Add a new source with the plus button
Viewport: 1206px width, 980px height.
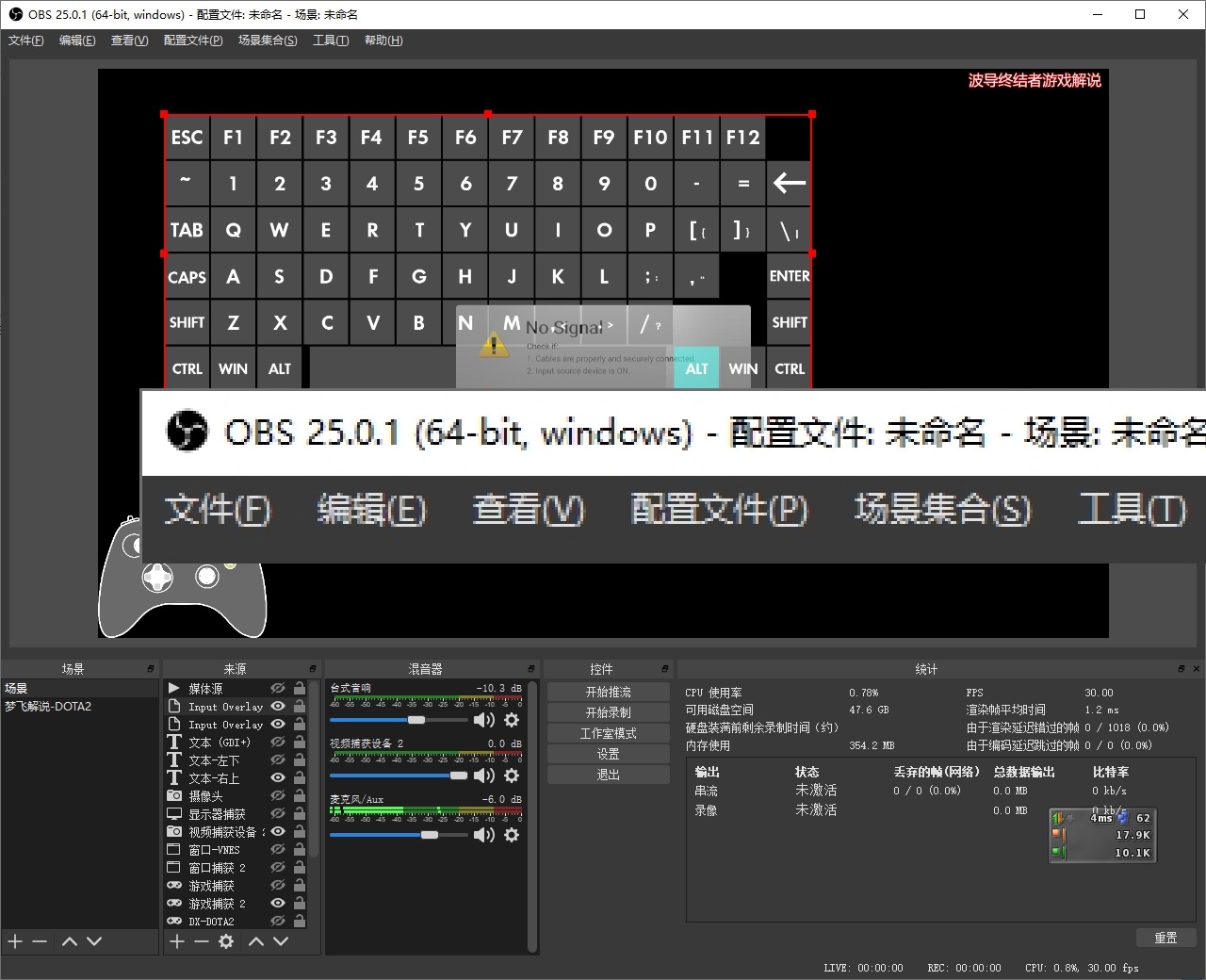(176, 941)
